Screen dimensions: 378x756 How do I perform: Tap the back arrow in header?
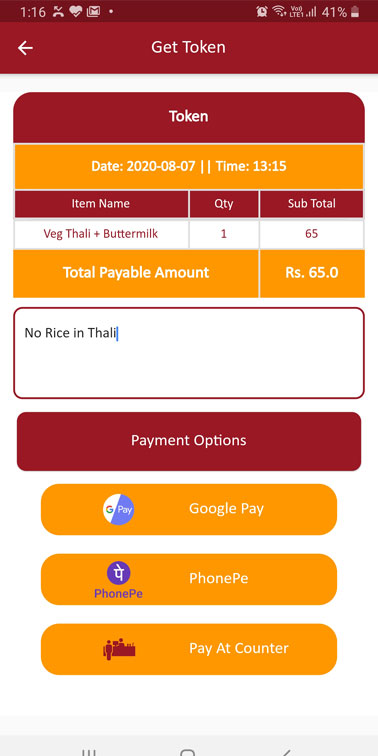(25, 48)
